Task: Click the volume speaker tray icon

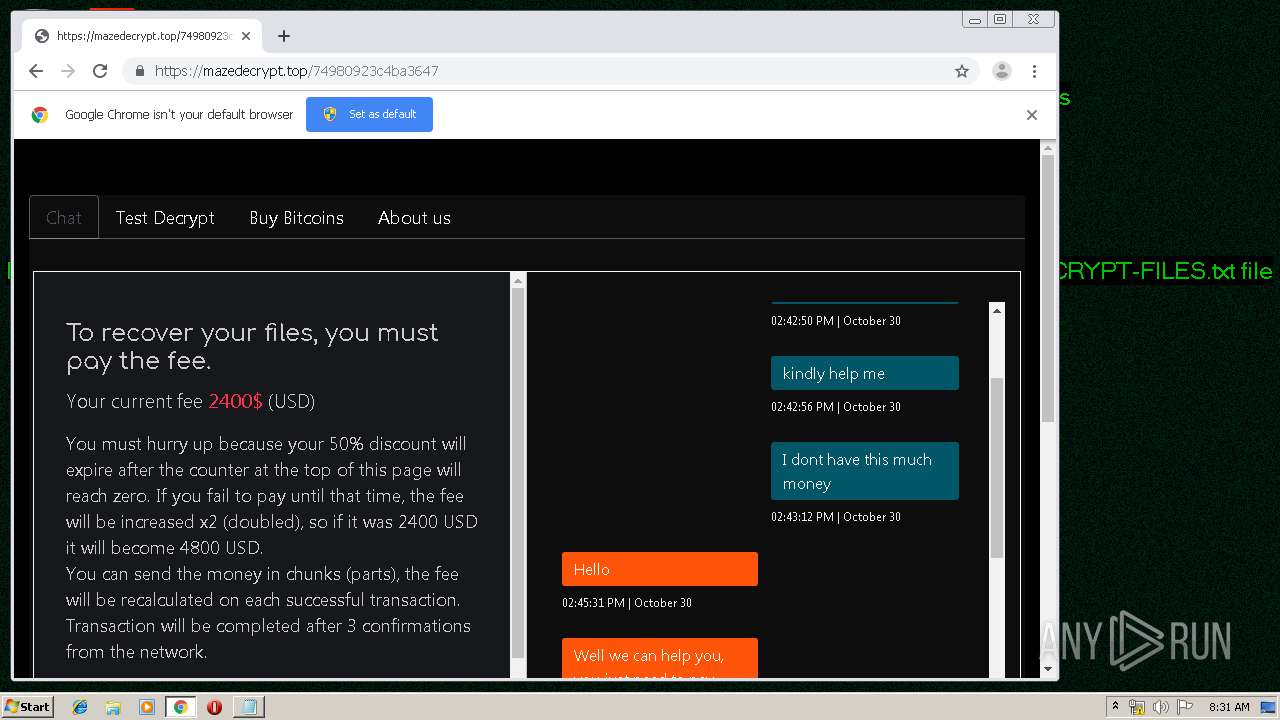Action: click(x=1161, y=707)
